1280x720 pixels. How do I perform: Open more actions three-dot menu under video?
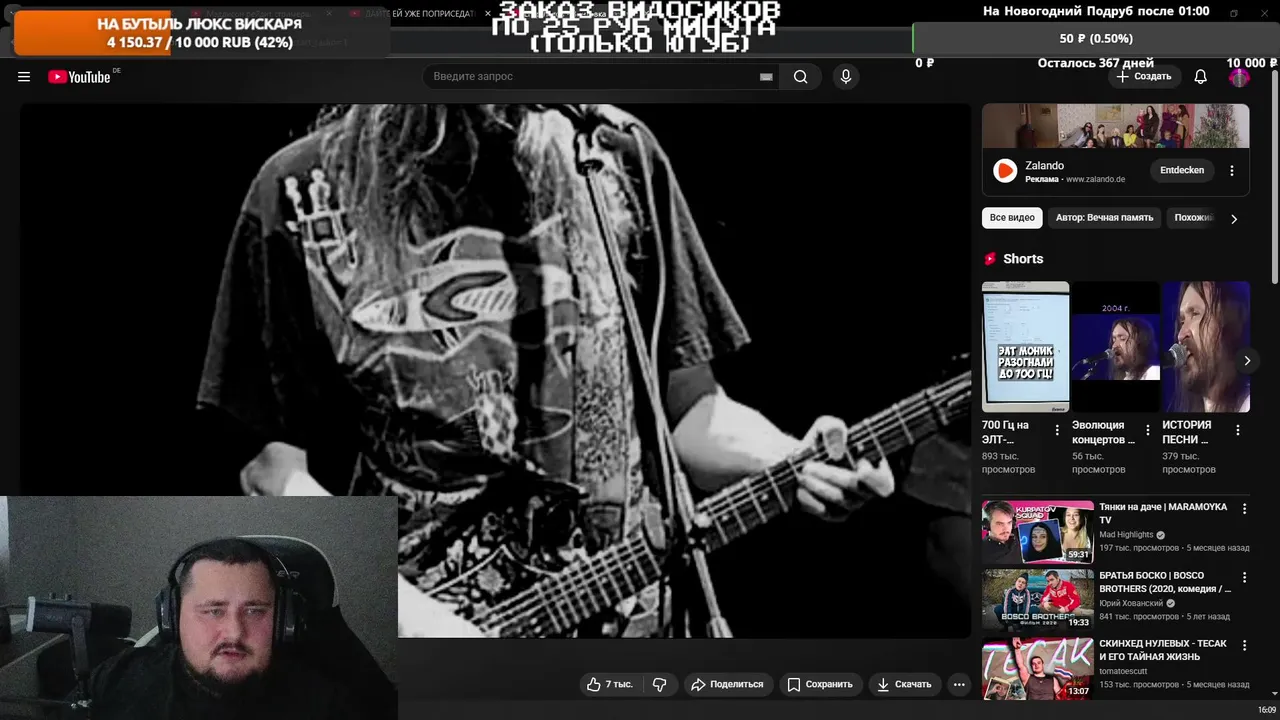959,684
